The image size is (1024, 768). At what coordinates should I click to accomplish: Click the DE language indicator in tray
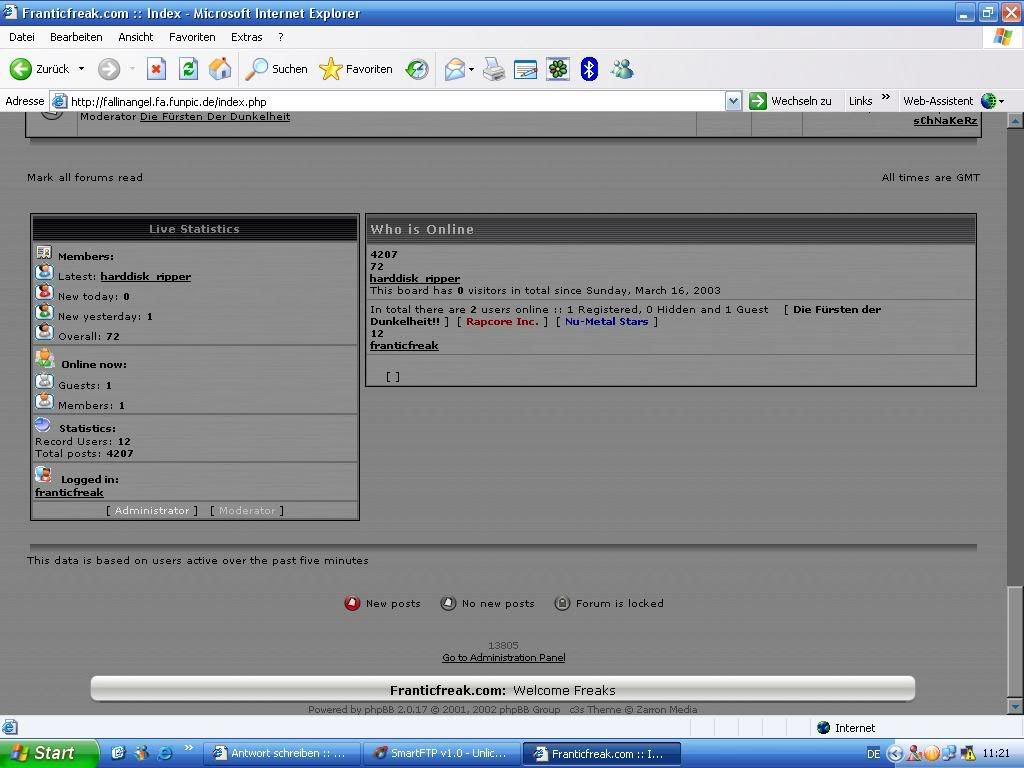click(873, 754)
